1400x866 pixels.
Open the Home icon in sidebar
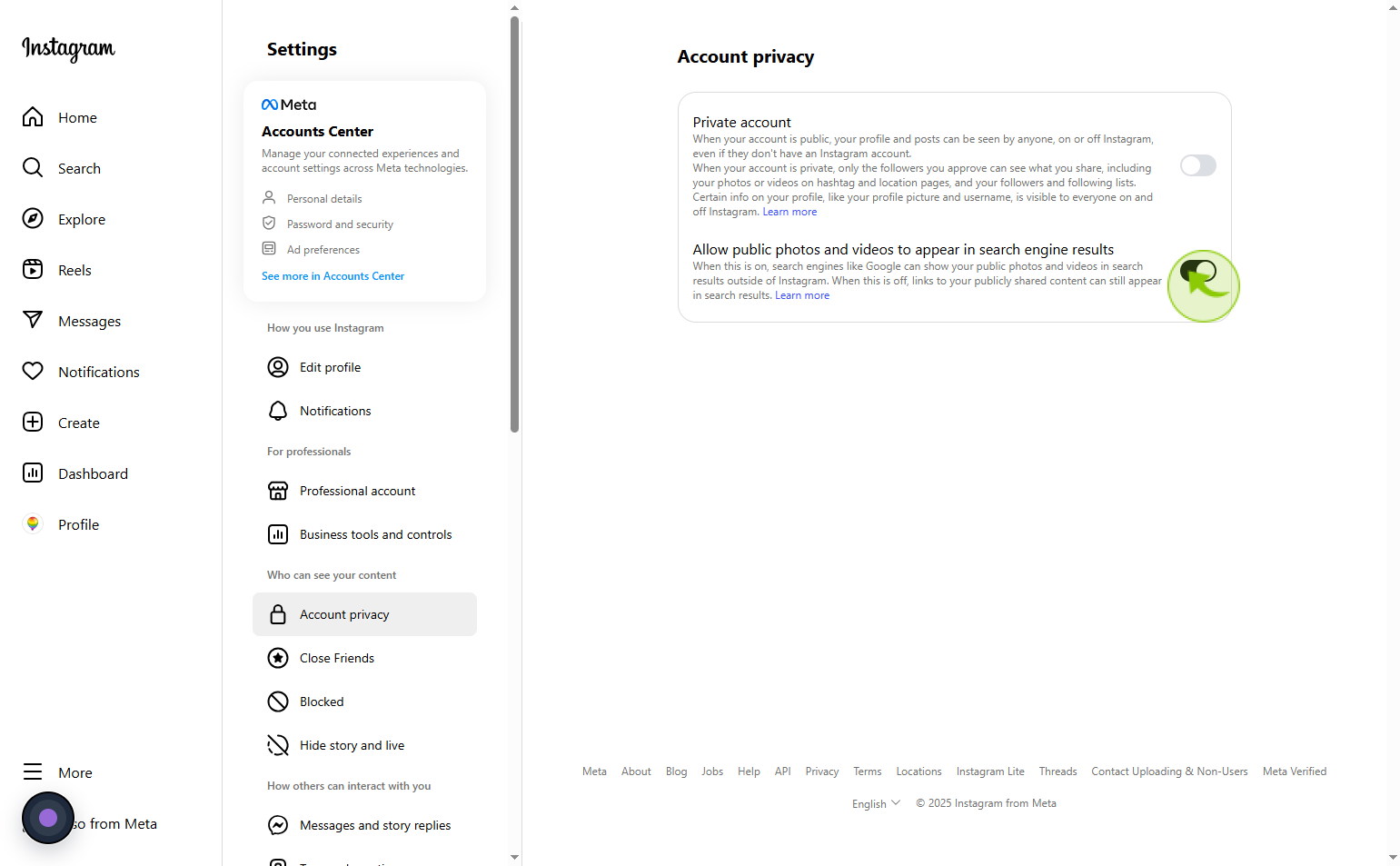coord(33,117)
